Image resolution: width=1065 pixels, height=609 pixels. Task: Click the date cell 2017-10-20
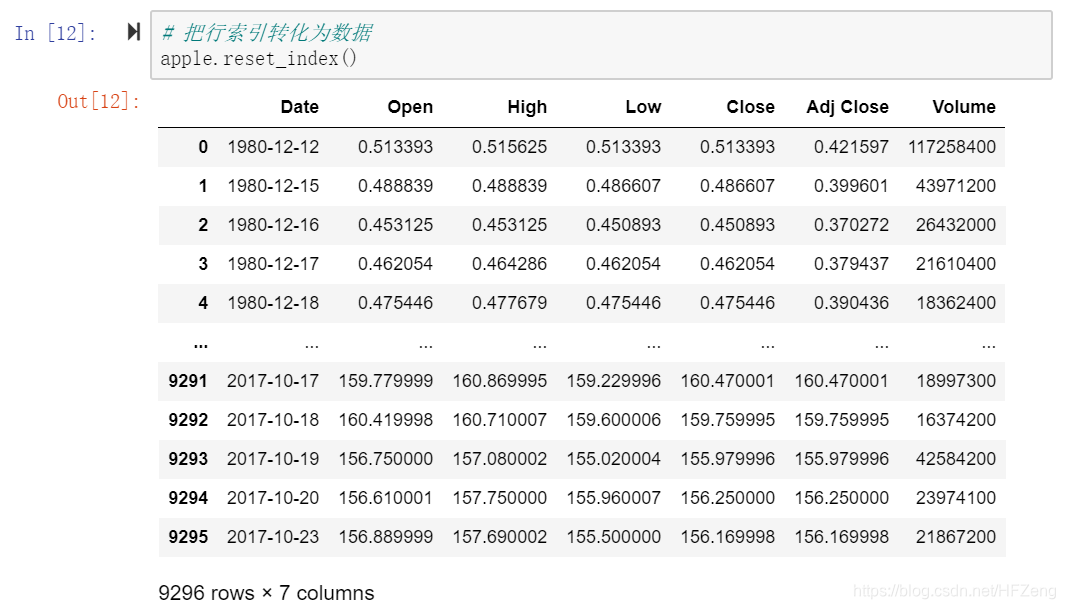click(x=273, y=498)
